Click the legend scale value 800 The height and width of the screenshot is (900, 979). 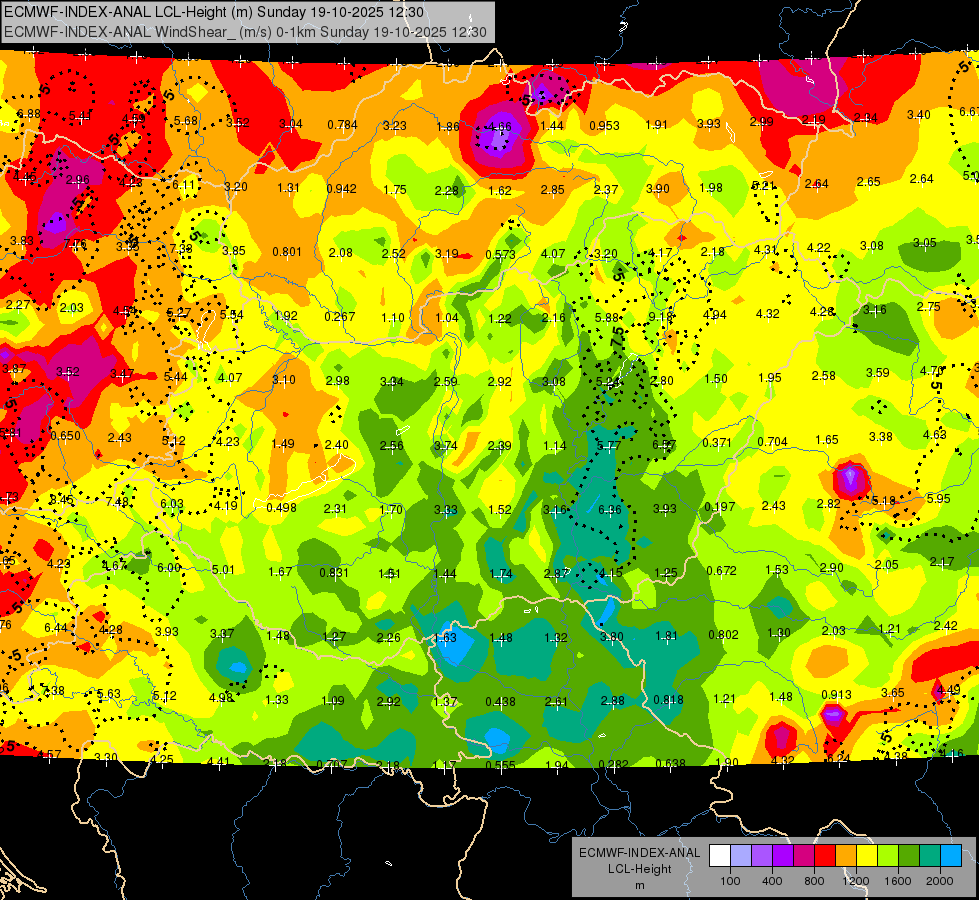814,881
